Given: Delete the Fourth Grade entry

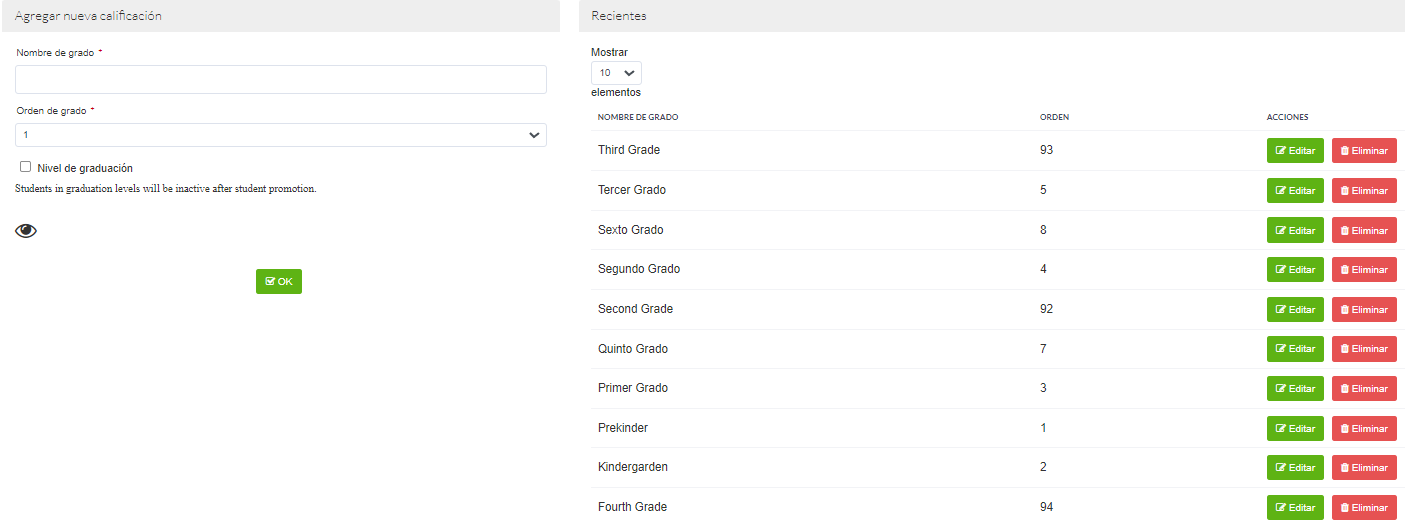Looking at the screenshot, I should click(1364, 508).
